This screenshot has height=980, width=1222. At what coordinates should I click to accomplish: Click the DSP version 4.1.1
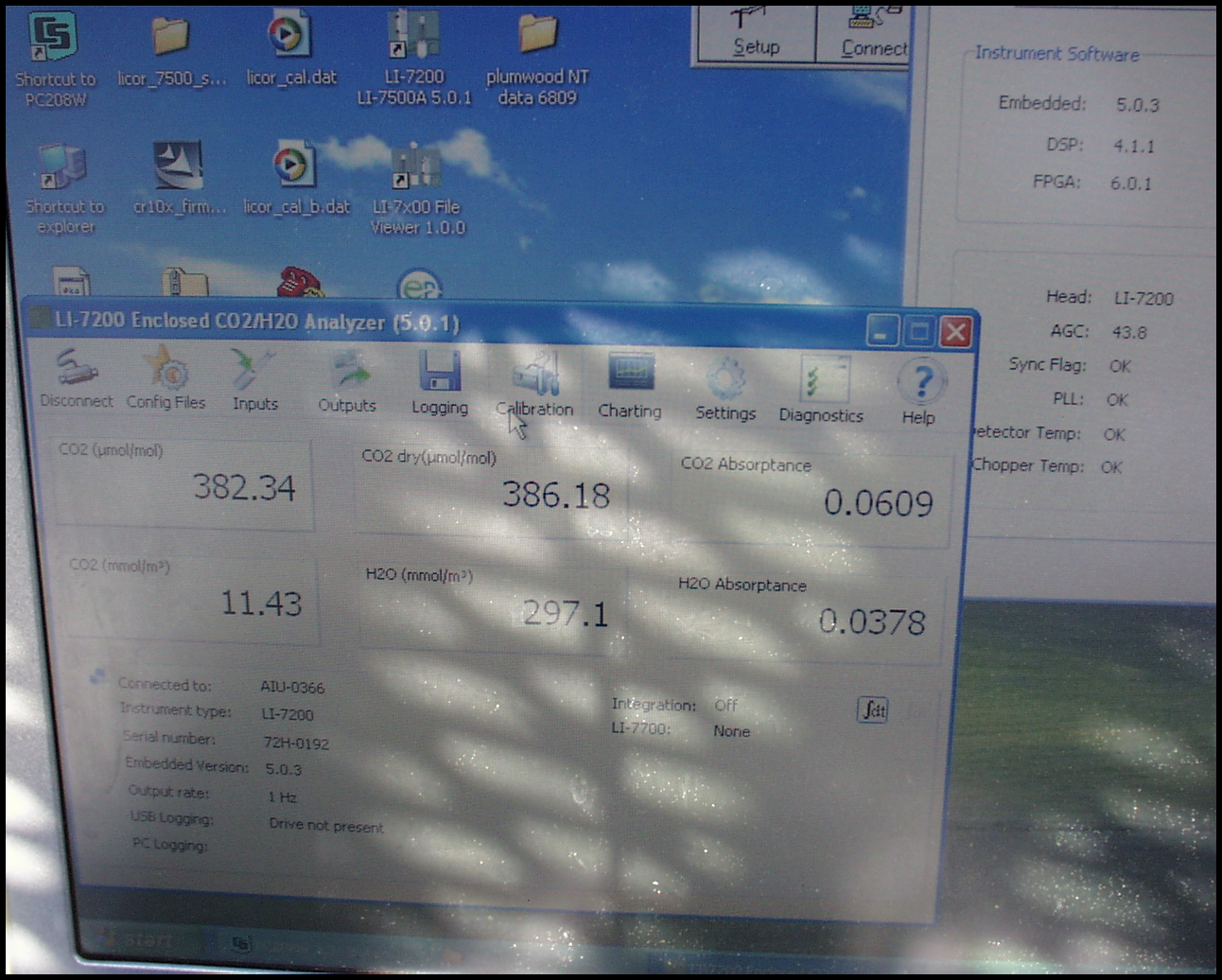(1133, 146)
